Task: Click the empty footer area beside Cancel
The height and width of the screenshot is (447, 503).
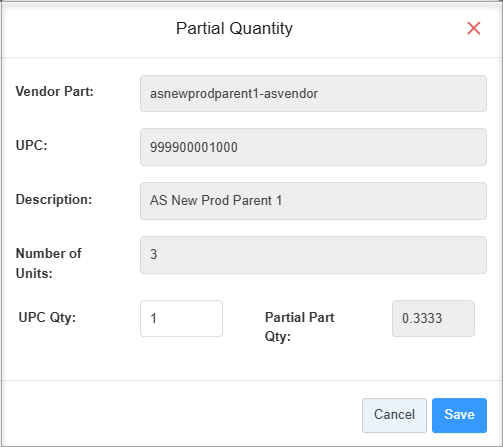Action: [x=180, y=413]
